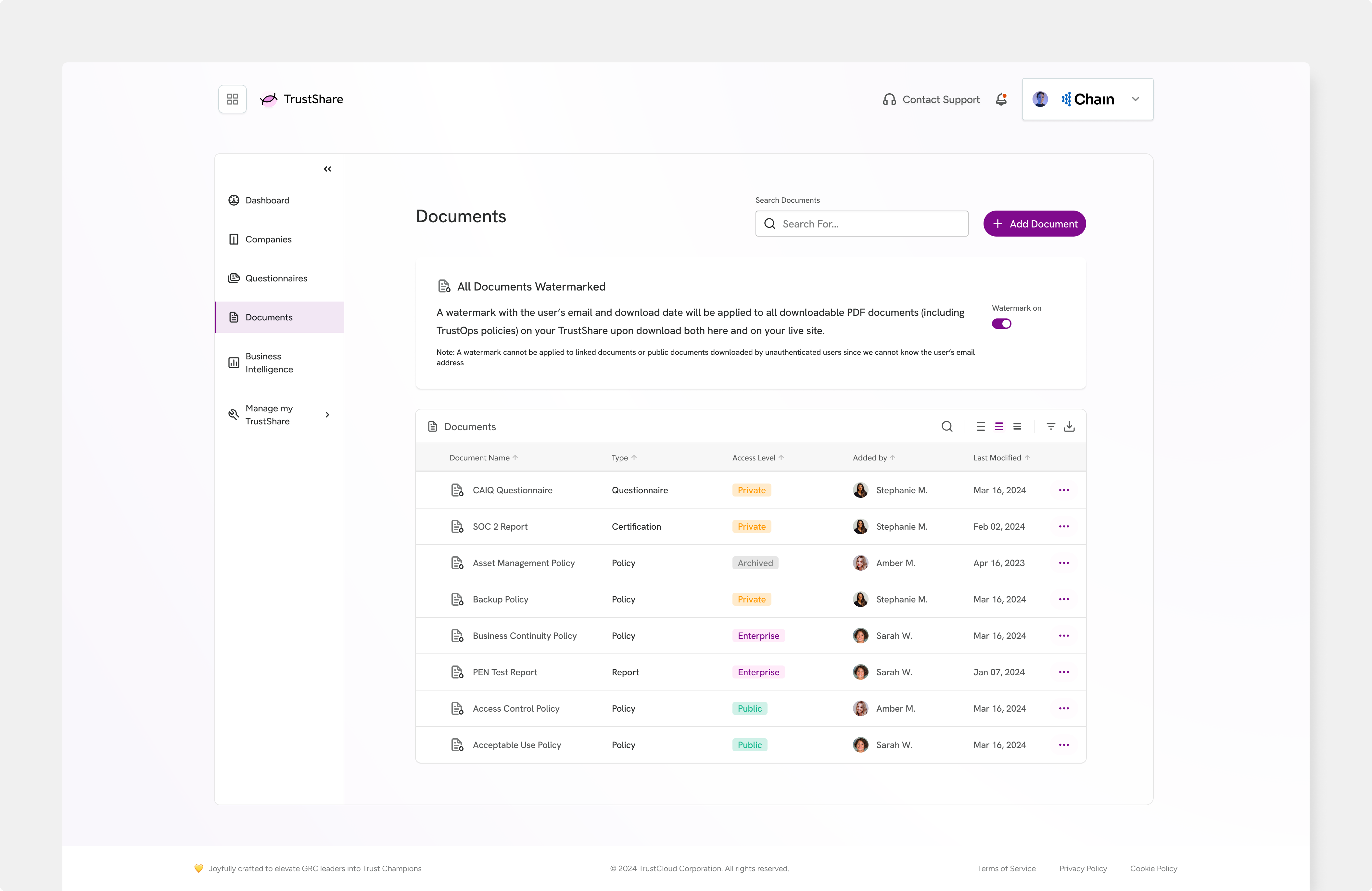1372x891 pixels.
Task: Click the notification bell icon in header
Action: pos(1001,99)
